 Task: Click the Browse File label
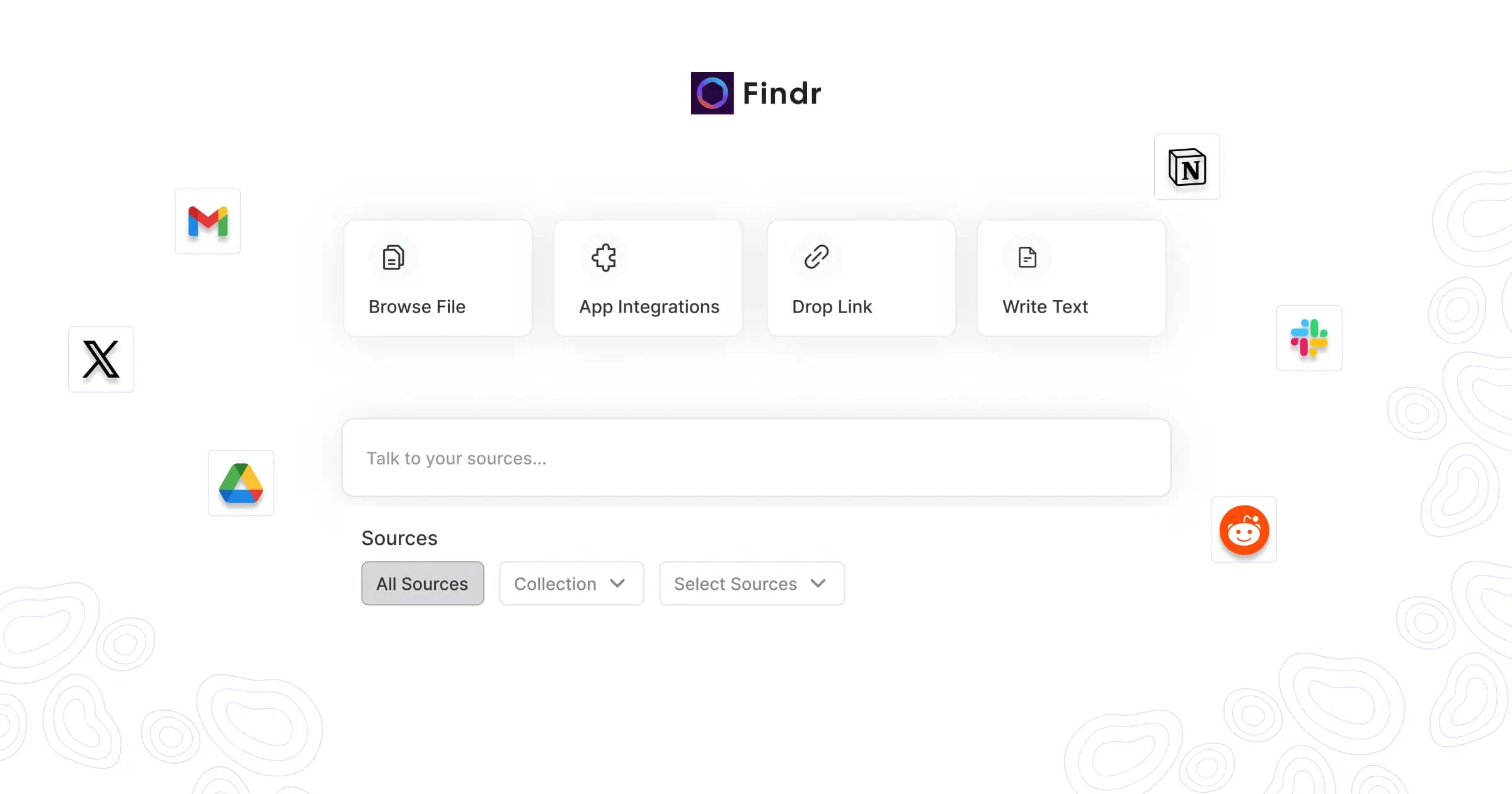pyautogui.click(x=417, y=307)
